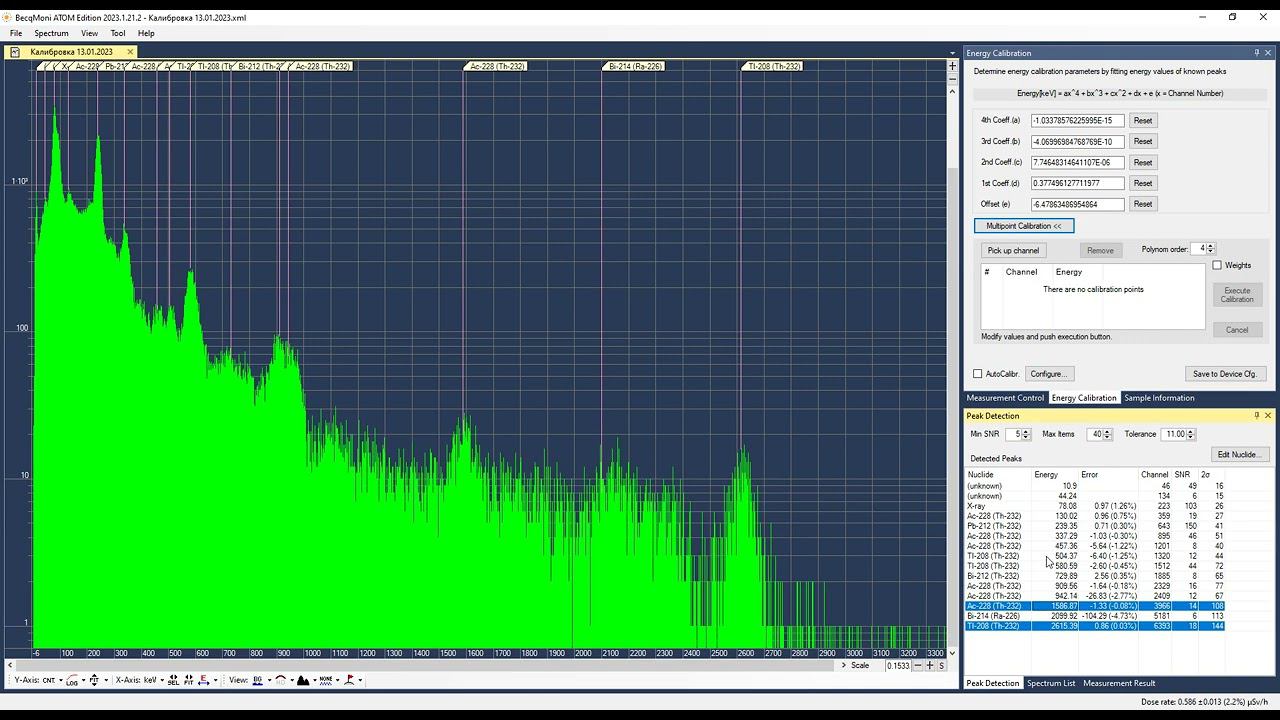Open the NONE smoothing dropdown arrow
The height and width of the screenshot is (720, 1280).
[337, 680]
